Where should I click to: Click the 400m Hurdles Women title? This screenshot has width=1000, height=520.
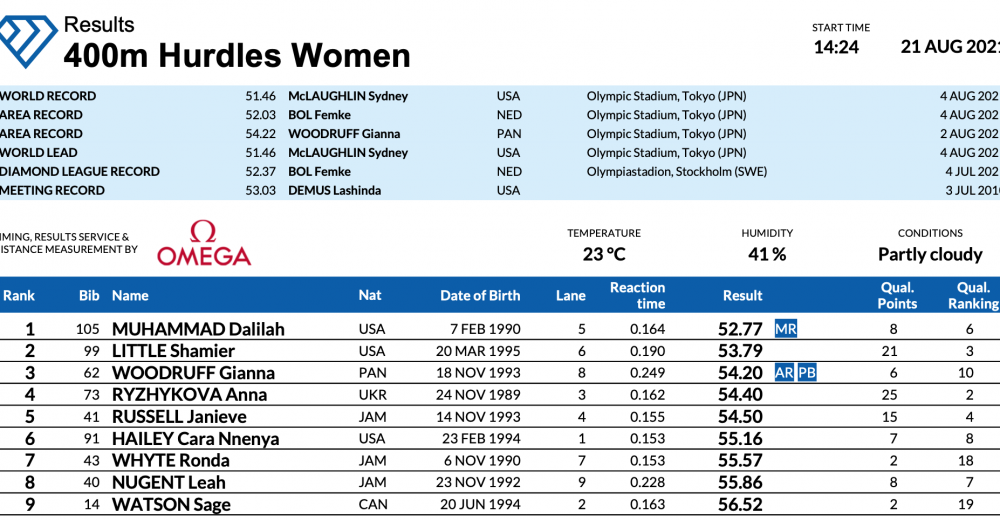tap(237, 55)
